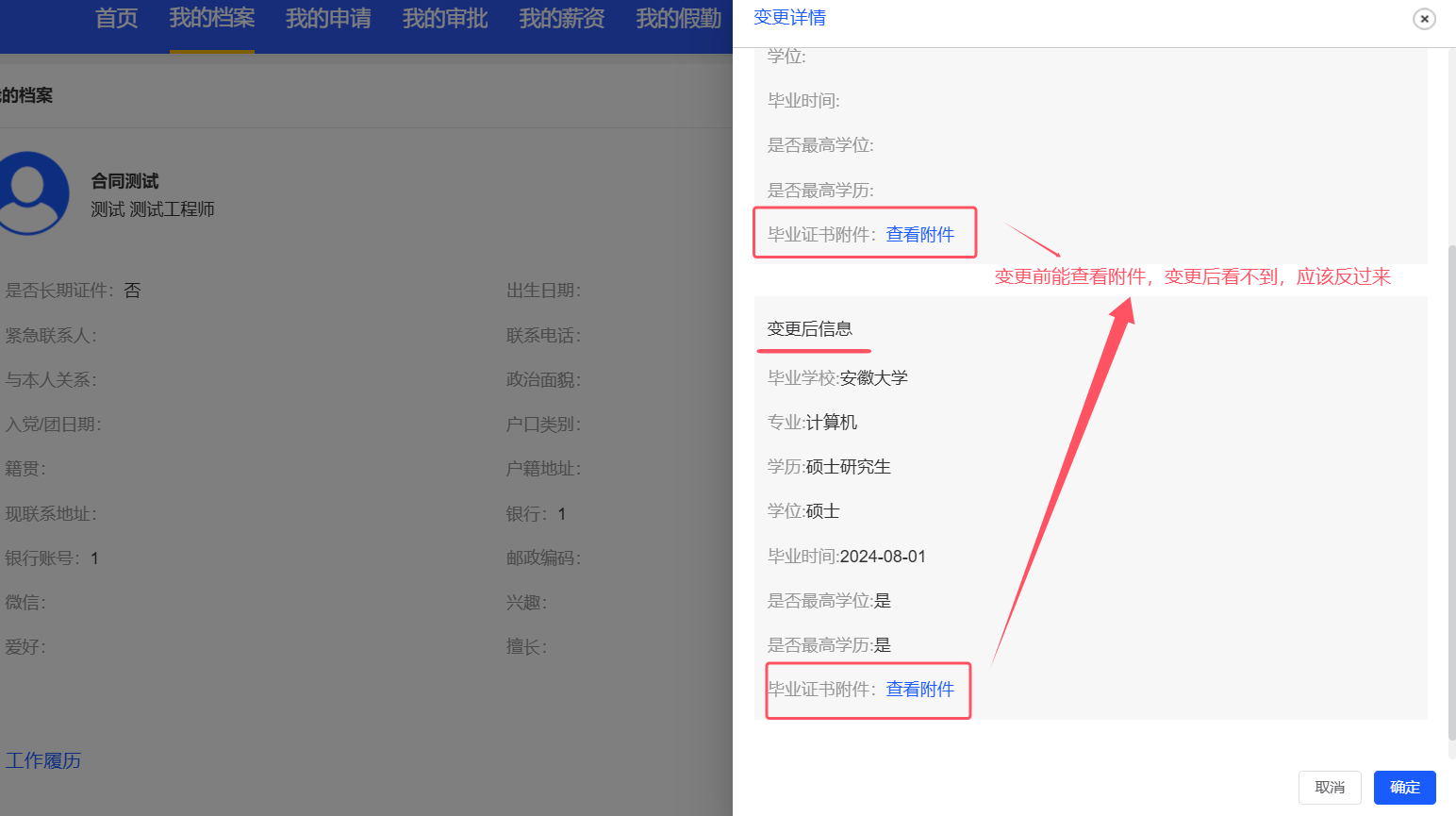Open the 工作履历 section link
The height and width of the screenshot is (816, 1456).
click(43, 760)
